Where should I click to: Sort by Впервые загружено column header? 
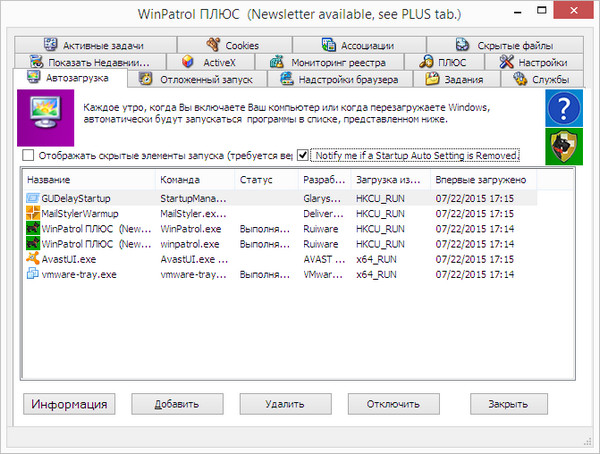483,180
